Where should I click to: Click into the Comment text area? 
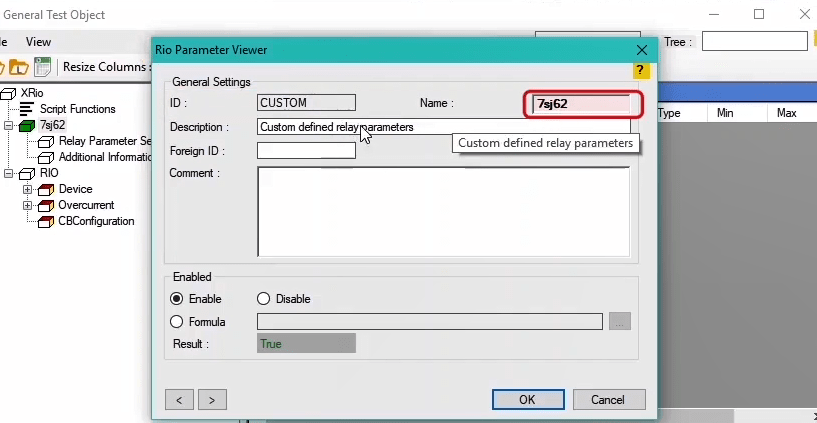coord(443,211)
